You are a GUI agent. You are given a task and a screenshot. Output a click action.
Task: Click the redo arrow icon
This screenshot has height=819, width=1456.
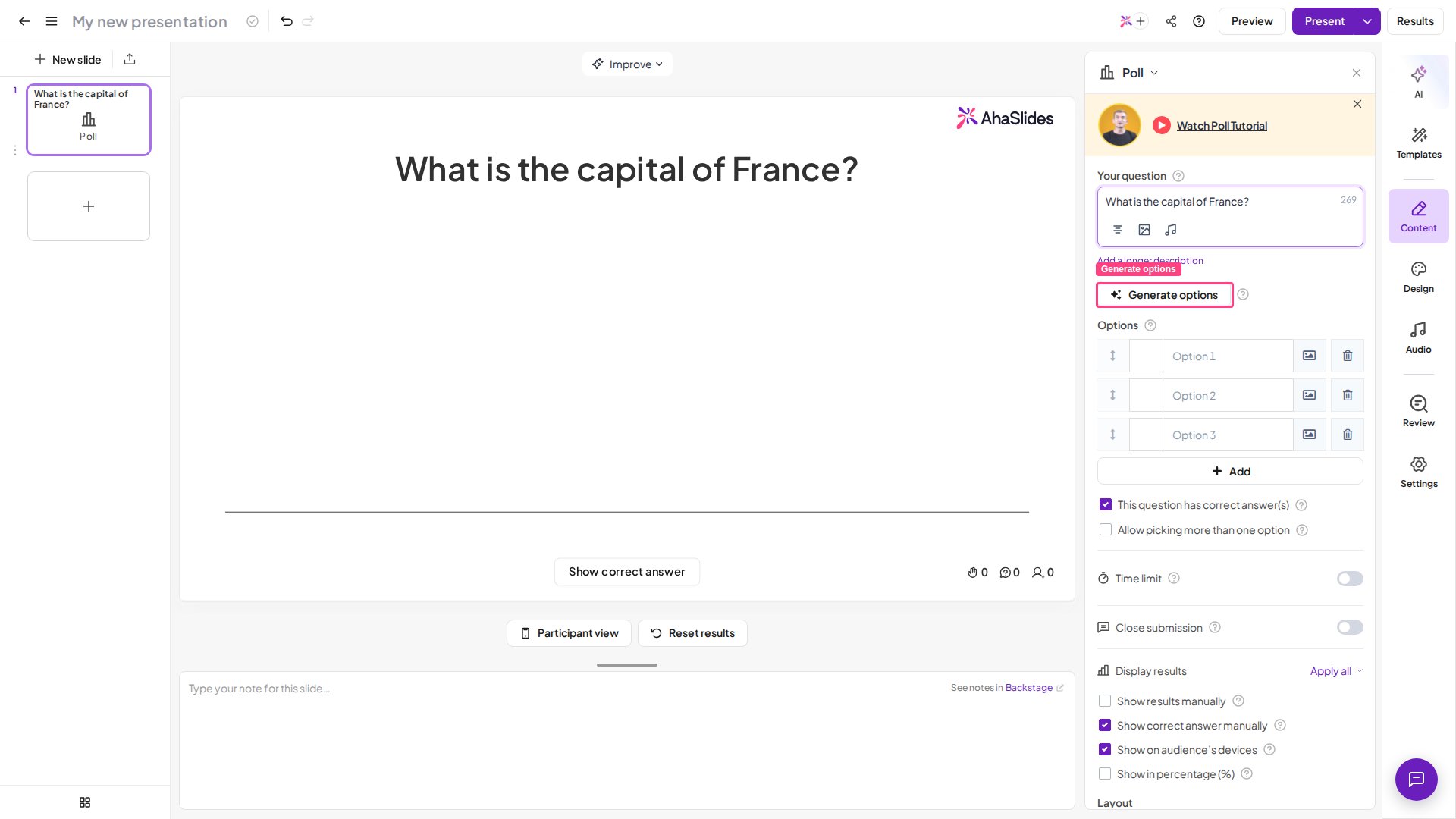point(308,21)
